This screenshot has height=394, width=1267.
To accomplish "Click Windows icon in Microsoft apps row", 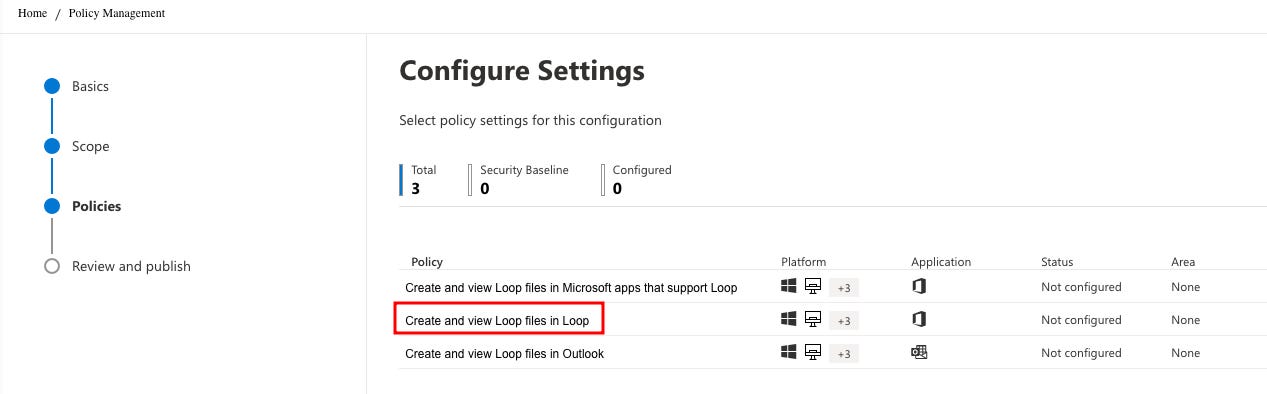I will click(788, 287).
